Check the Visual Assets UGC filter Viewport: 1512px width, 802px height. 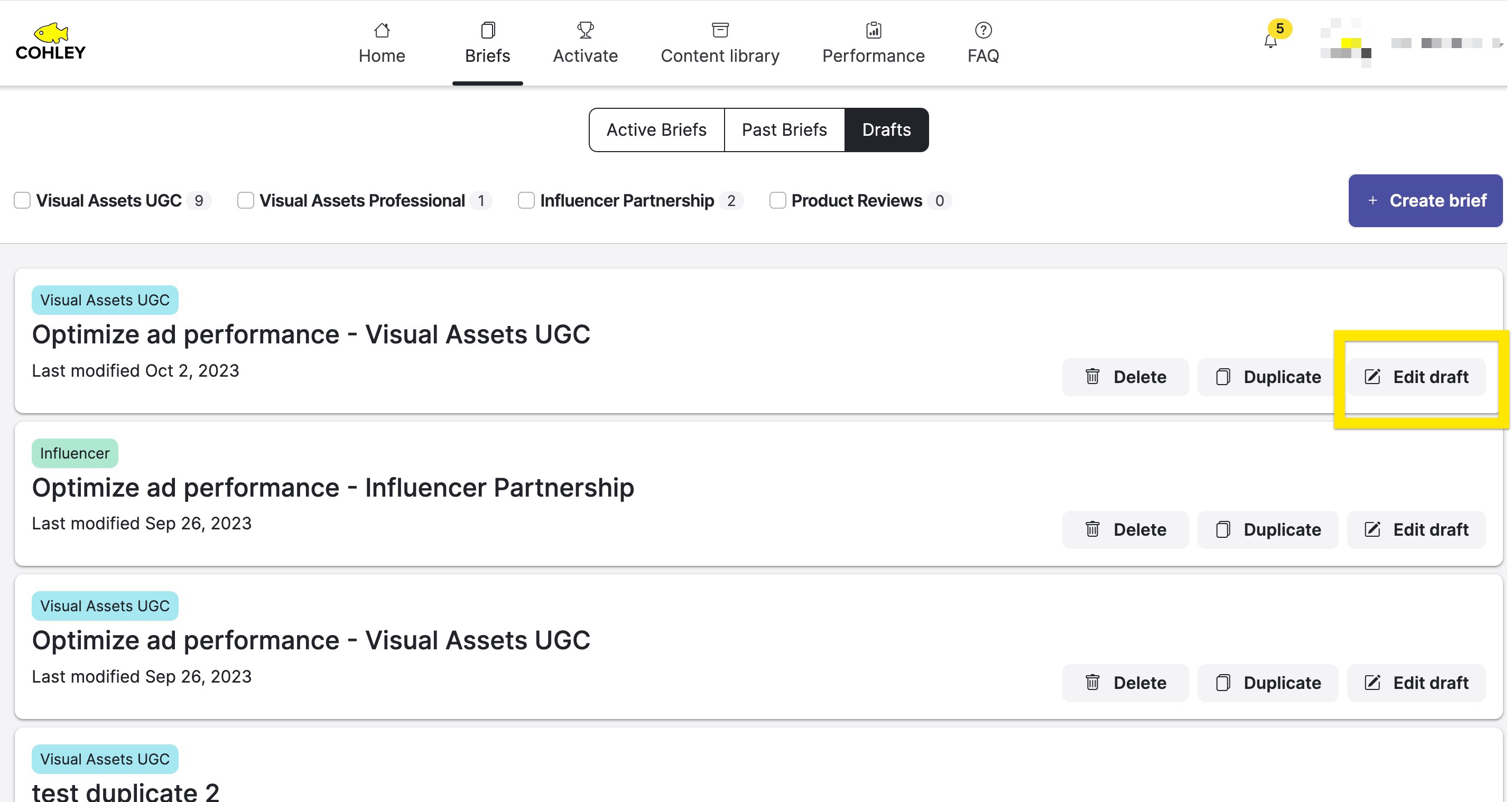pos(22,201)
